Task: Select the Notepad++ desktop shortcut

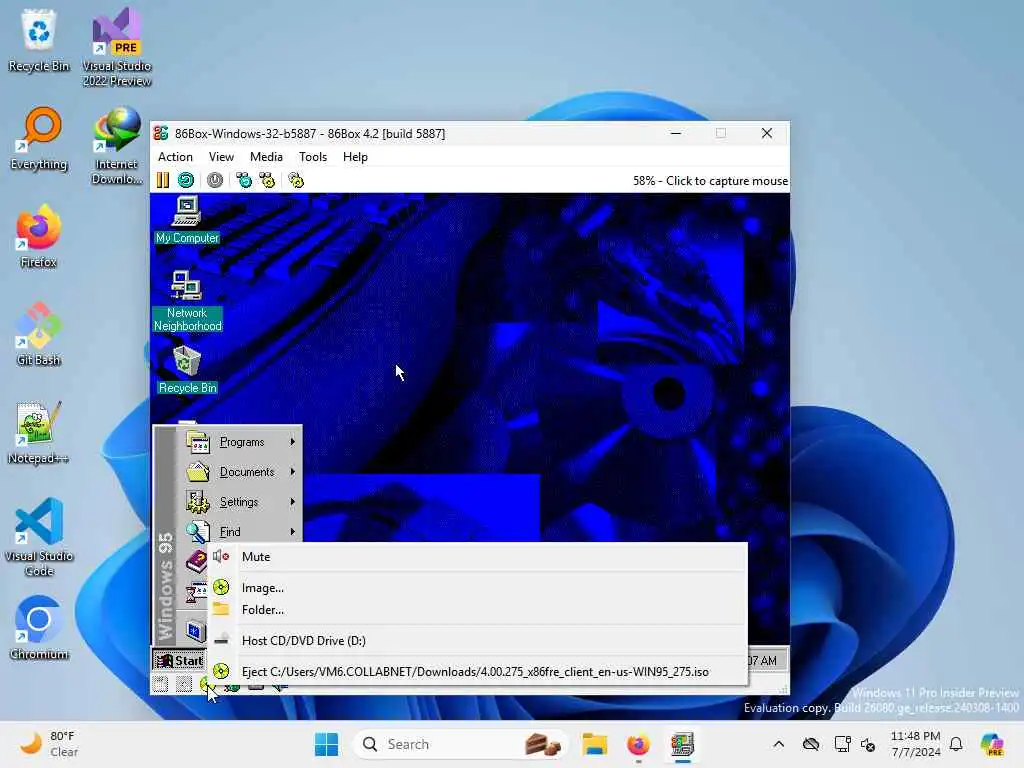Action: (39, 432)
